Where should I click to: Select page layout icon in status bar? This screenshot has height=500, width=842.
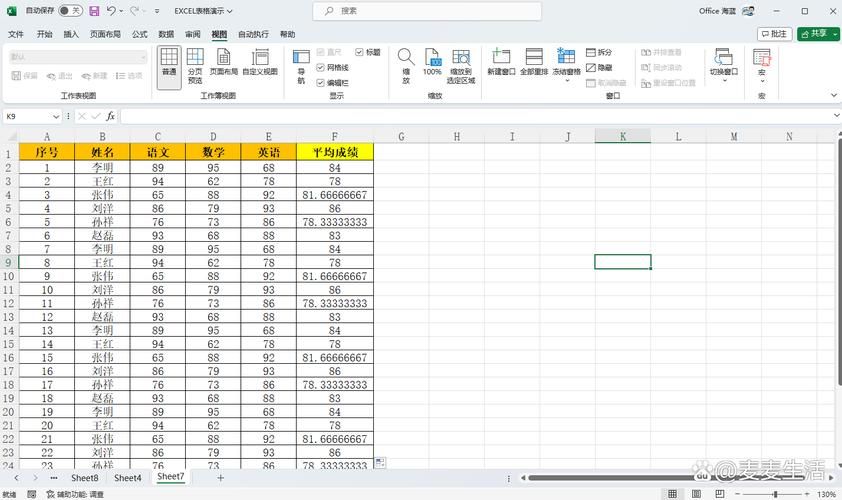point(696,494)
